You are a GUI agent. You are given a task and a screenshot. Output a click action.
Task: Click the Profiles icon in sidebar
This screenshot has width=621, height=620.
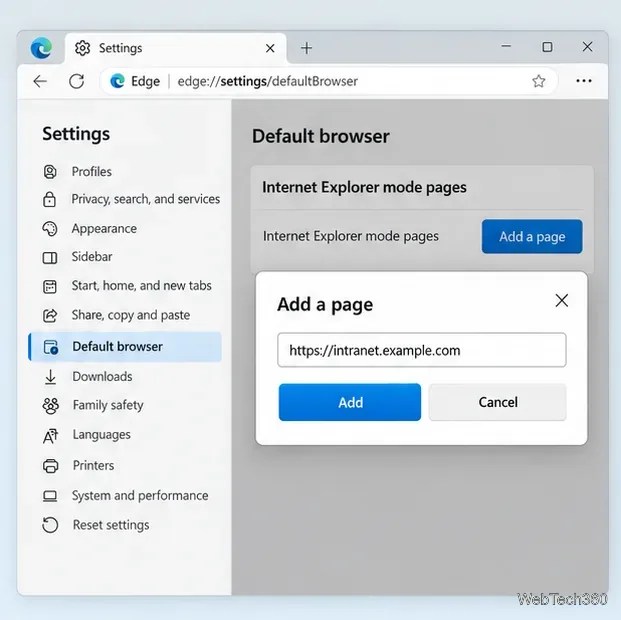click(x=50, y=172)
